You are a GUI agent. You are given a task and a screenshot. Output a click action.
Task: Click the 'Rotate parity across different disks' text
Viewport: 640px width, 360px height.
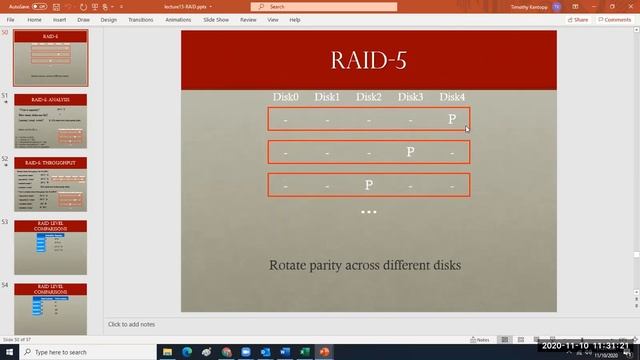coord(365,265)
